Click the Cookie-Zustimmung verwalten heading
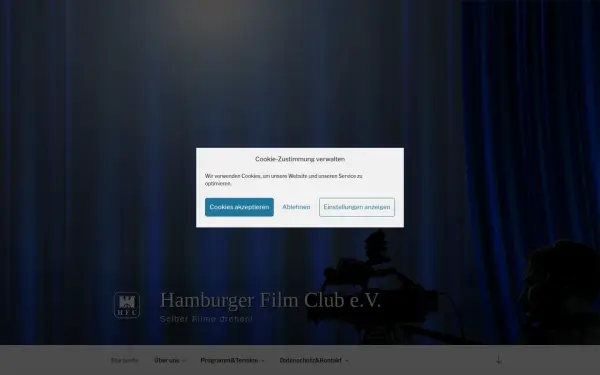Screen dimensions: 600x375 pyautogui.click(x=300, y=159)
